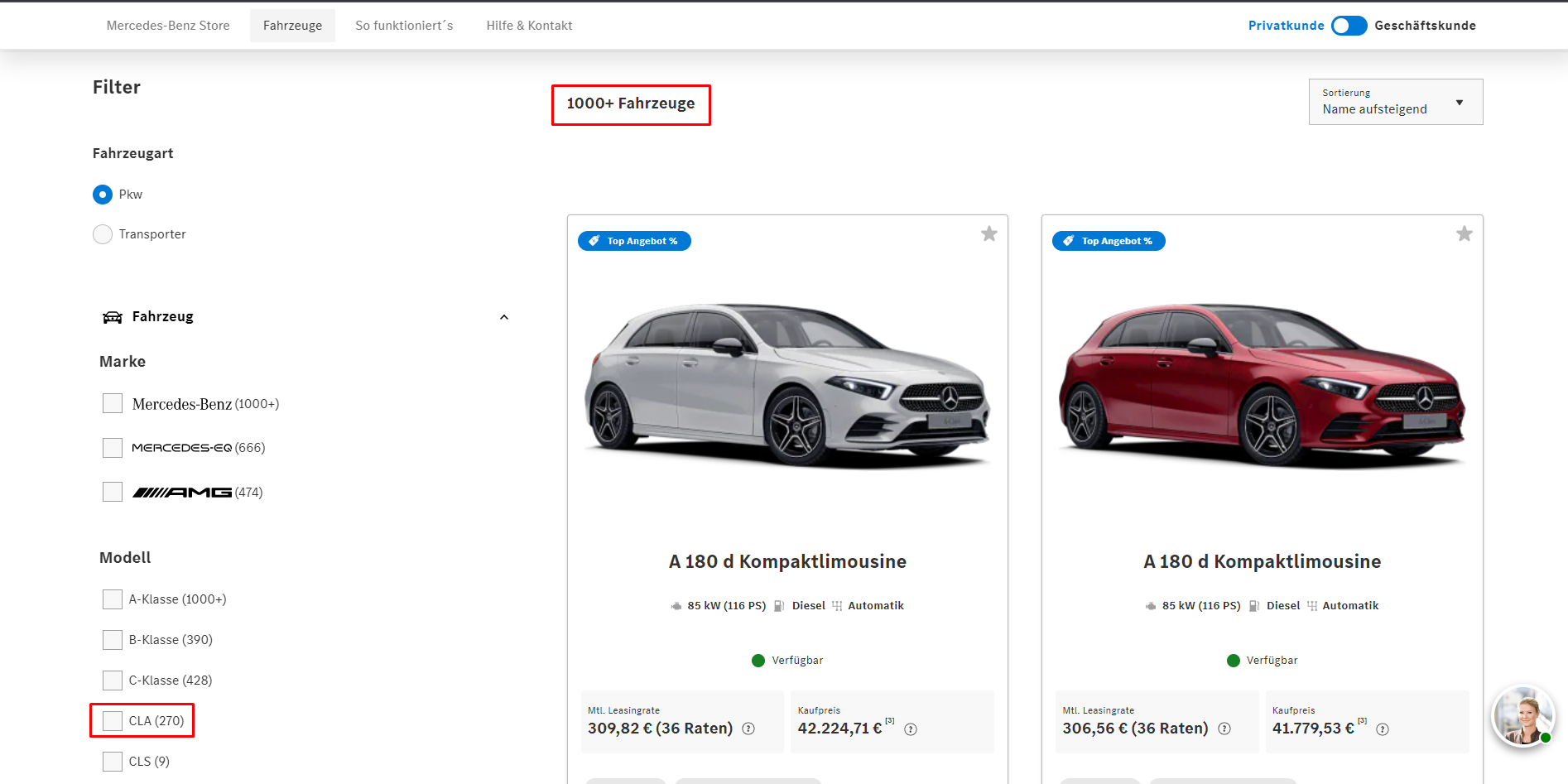Check the A-Klasse model filter

coord(113,599)
